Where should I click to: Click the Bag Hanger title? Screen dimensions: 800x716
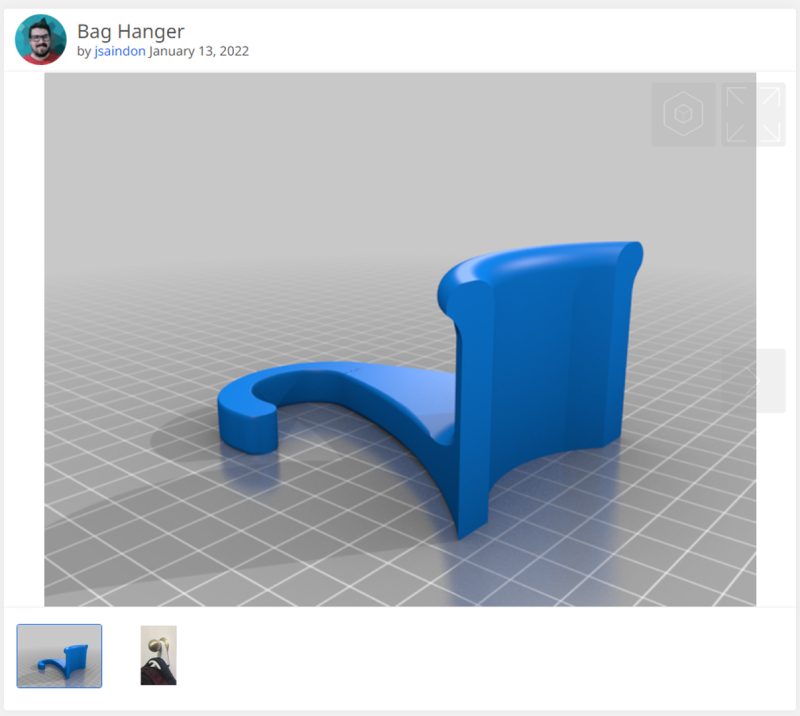(x=131, y=32)
